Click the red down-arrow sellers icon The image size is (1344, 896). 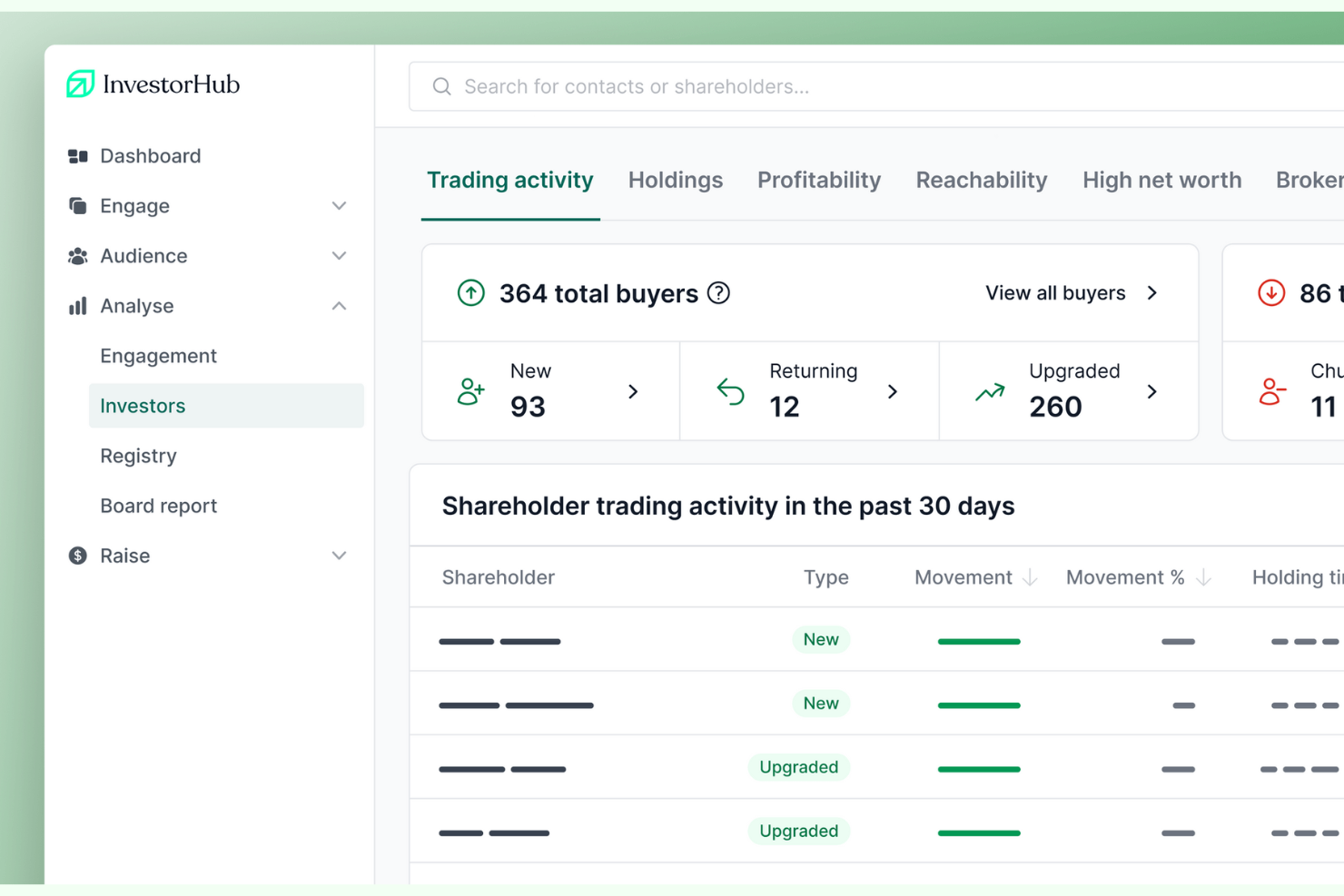coord(1270,292)
